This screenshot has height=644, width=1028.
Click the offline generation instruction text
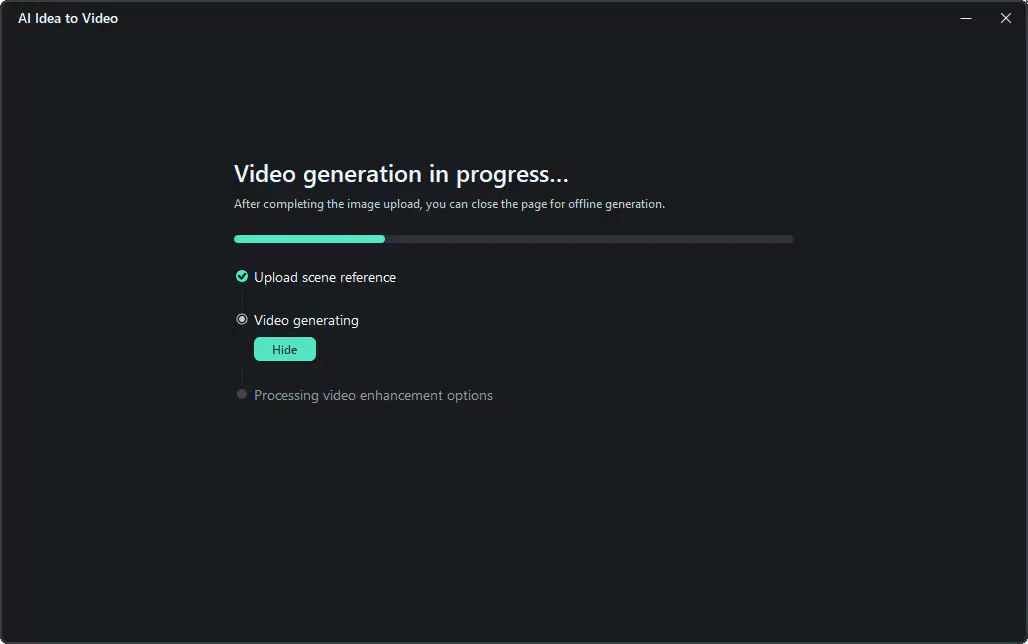coord(449,204)
